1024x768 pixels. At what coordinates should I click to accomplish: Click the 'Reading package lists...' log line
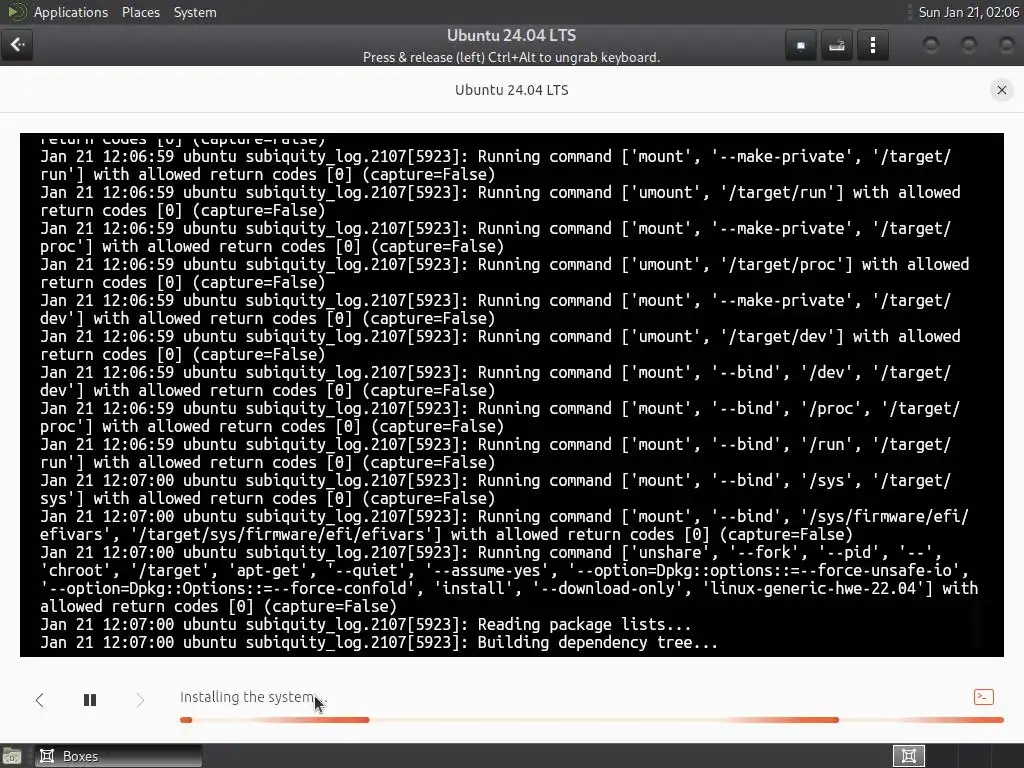click(x=584, y=624)
